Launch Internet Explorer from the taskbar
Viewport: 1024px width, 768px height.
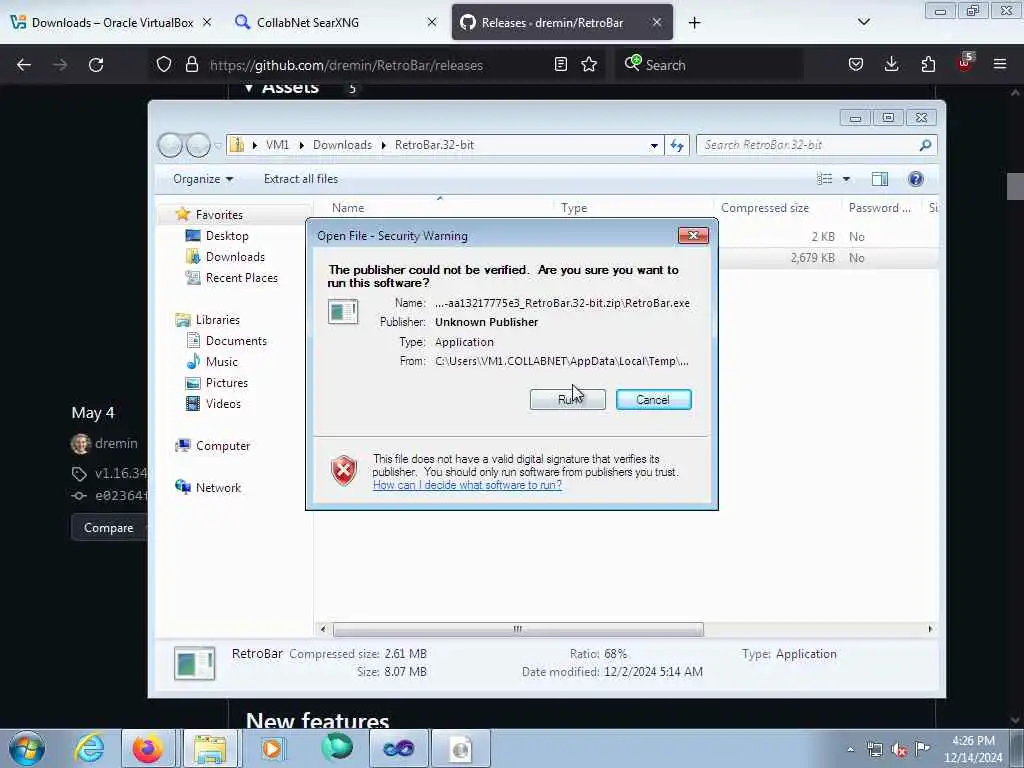click(89, 748)
